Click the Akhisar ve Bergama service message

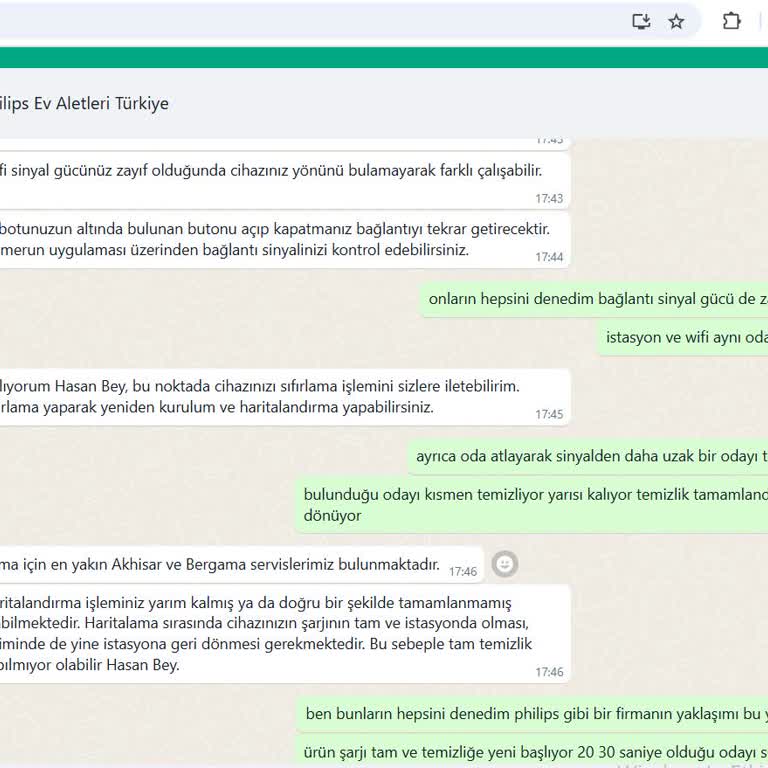pos(220,565)
